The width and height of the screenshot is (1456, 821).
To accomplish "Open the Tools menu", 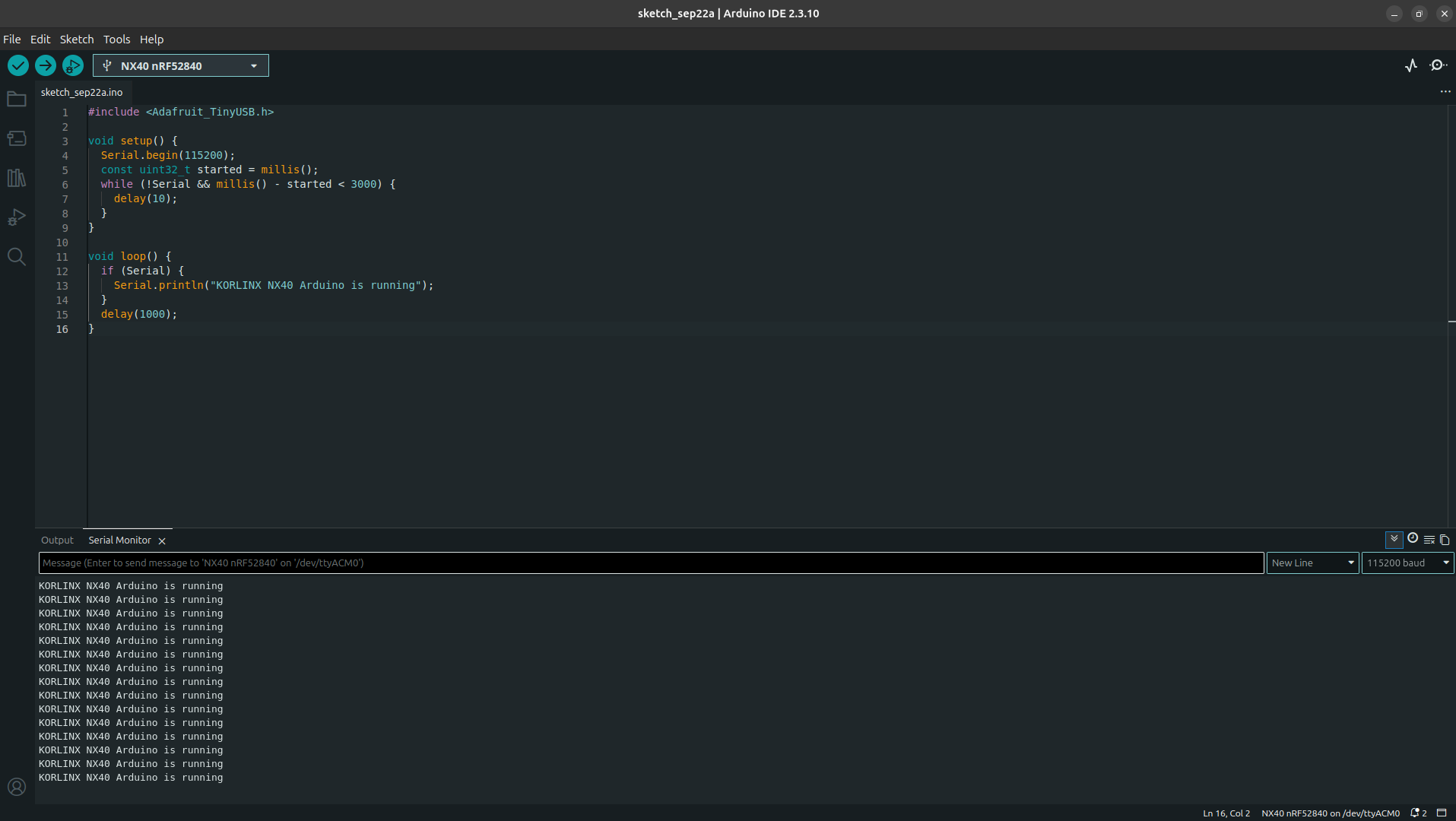I will pos(117,40).
